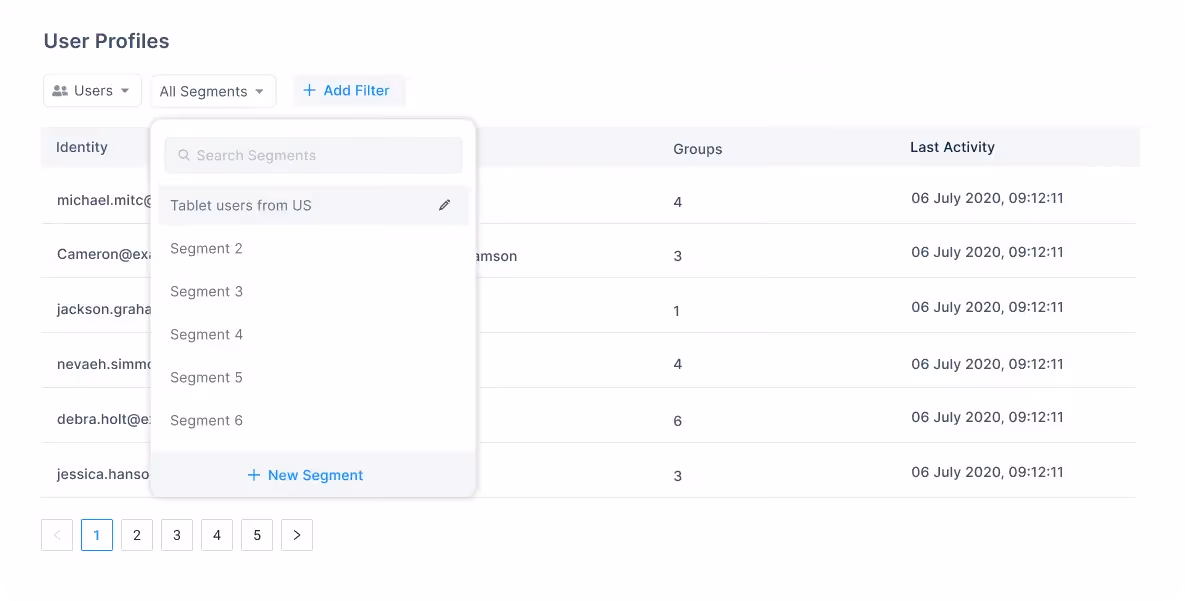Click the New Segment button
This screenshot has height=601, width=1185.
305,475
